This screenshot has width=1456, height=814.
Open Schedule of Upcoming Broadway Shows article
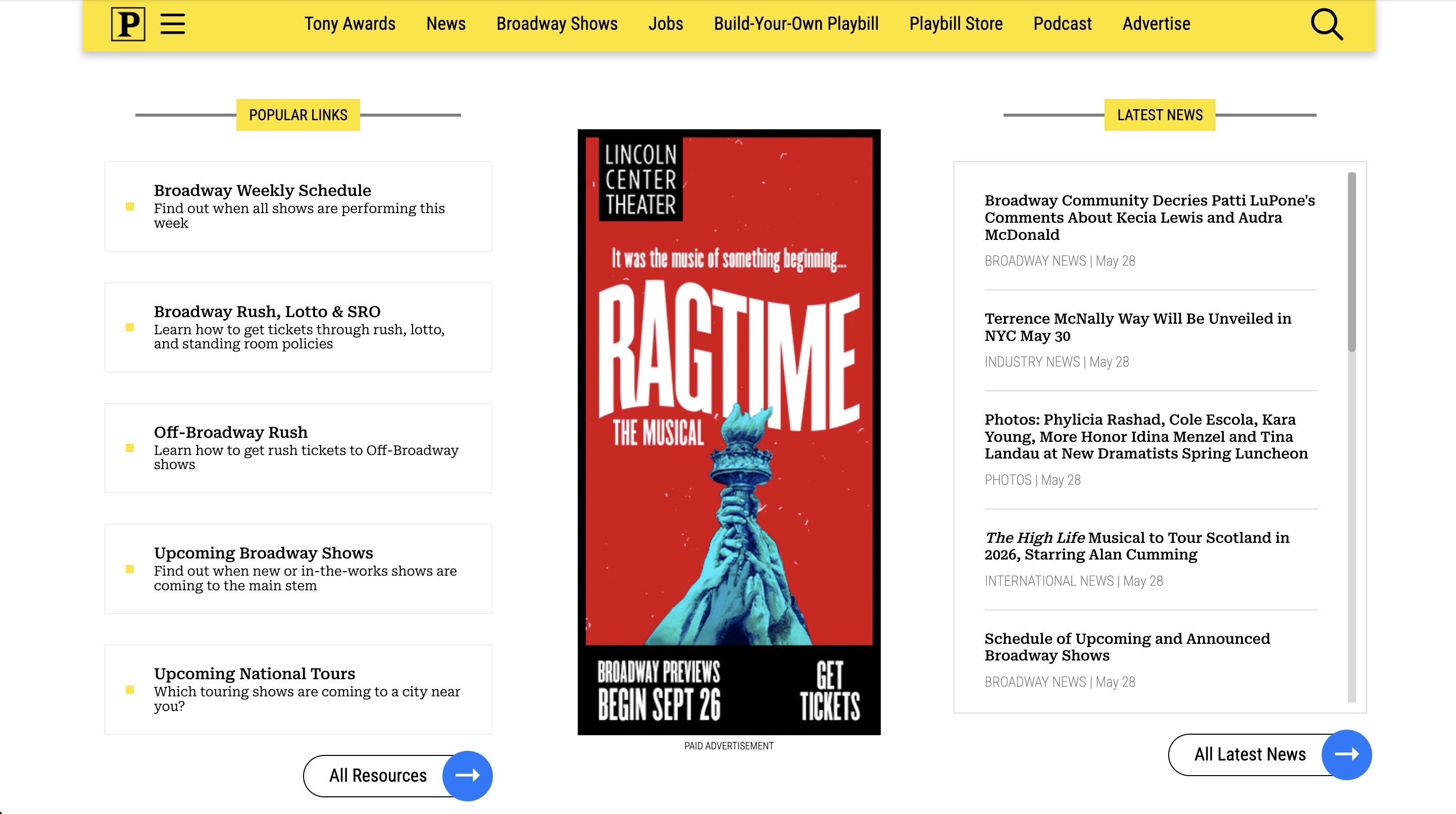click(x=1127, y=647)
